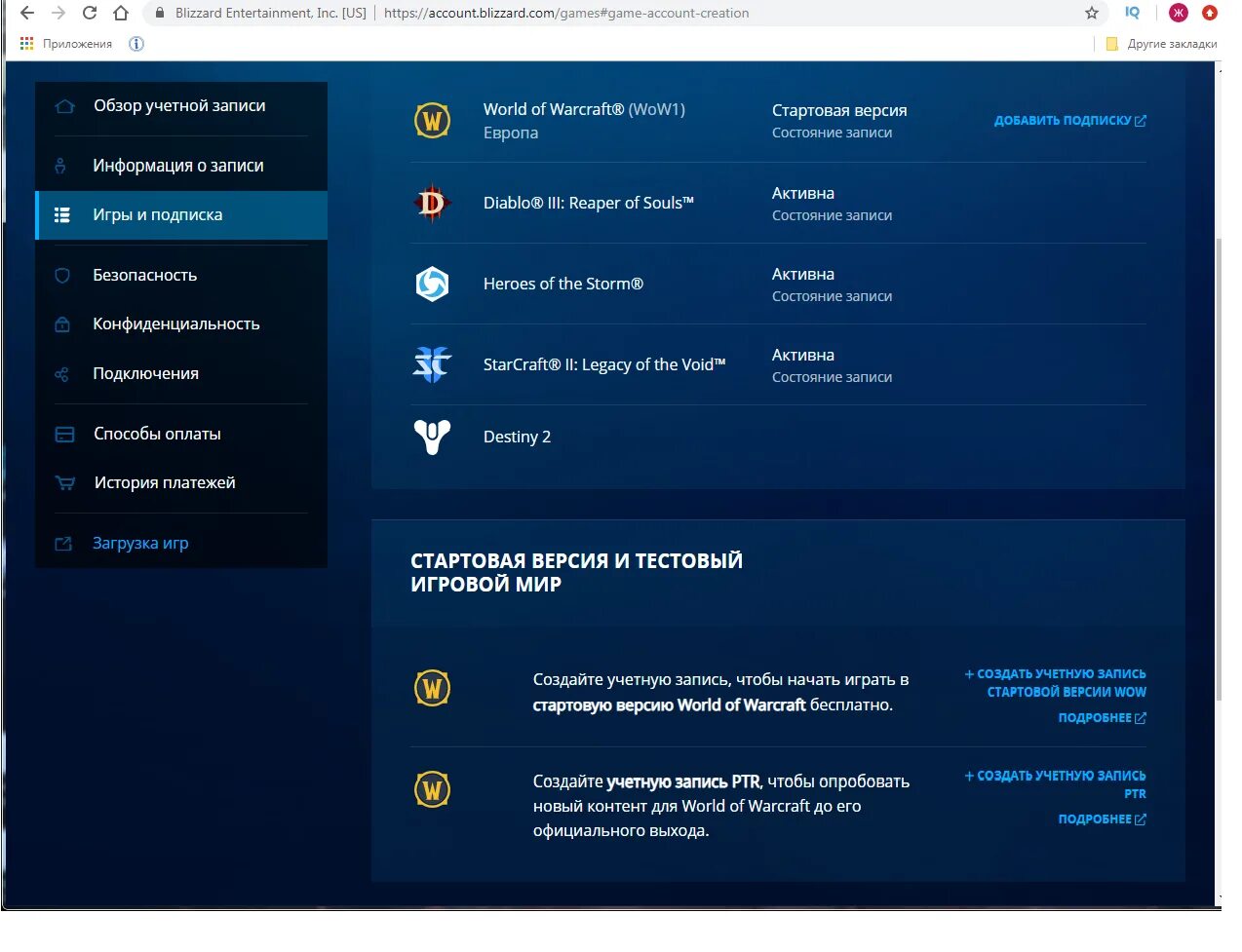The image size is (1242, 952).
Task: Click the Приложения bookmarks bar label
Action: point(77,44)
